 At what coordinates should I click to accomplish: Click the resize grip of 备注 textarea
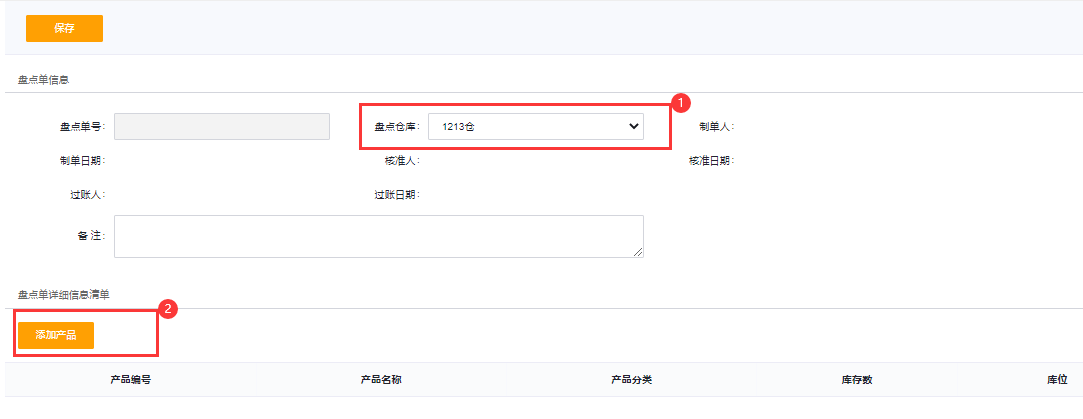638,252
